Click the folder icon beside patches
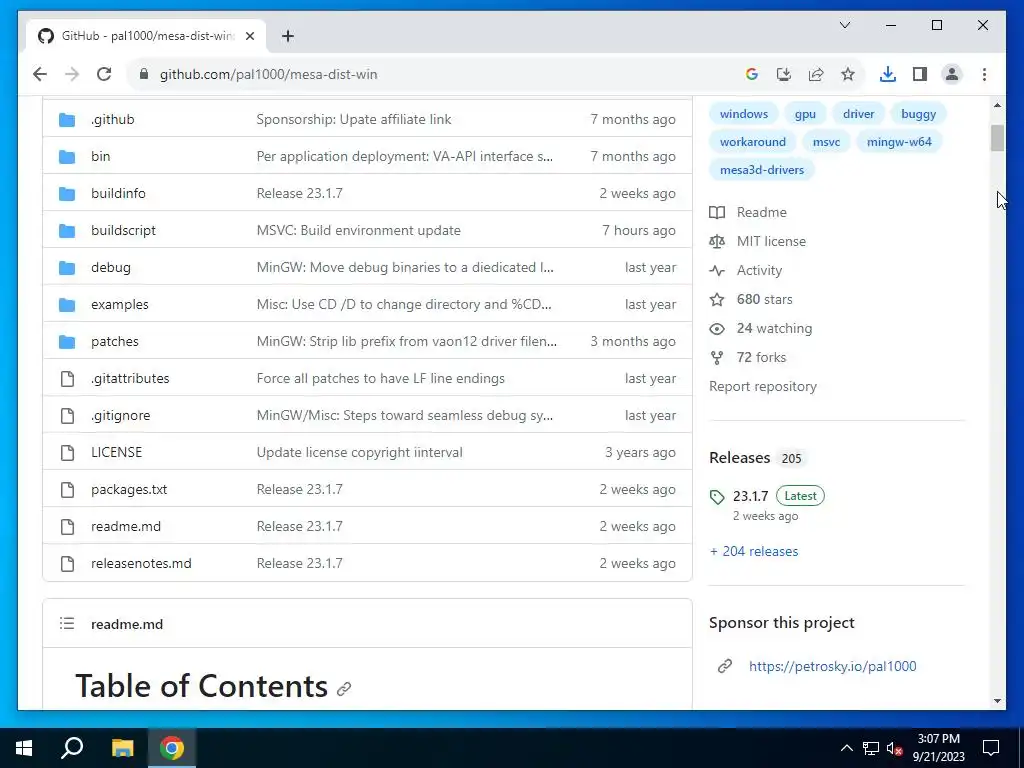Image resolution: width=1024 pixels, height=768 pixels. click(67, 342)
